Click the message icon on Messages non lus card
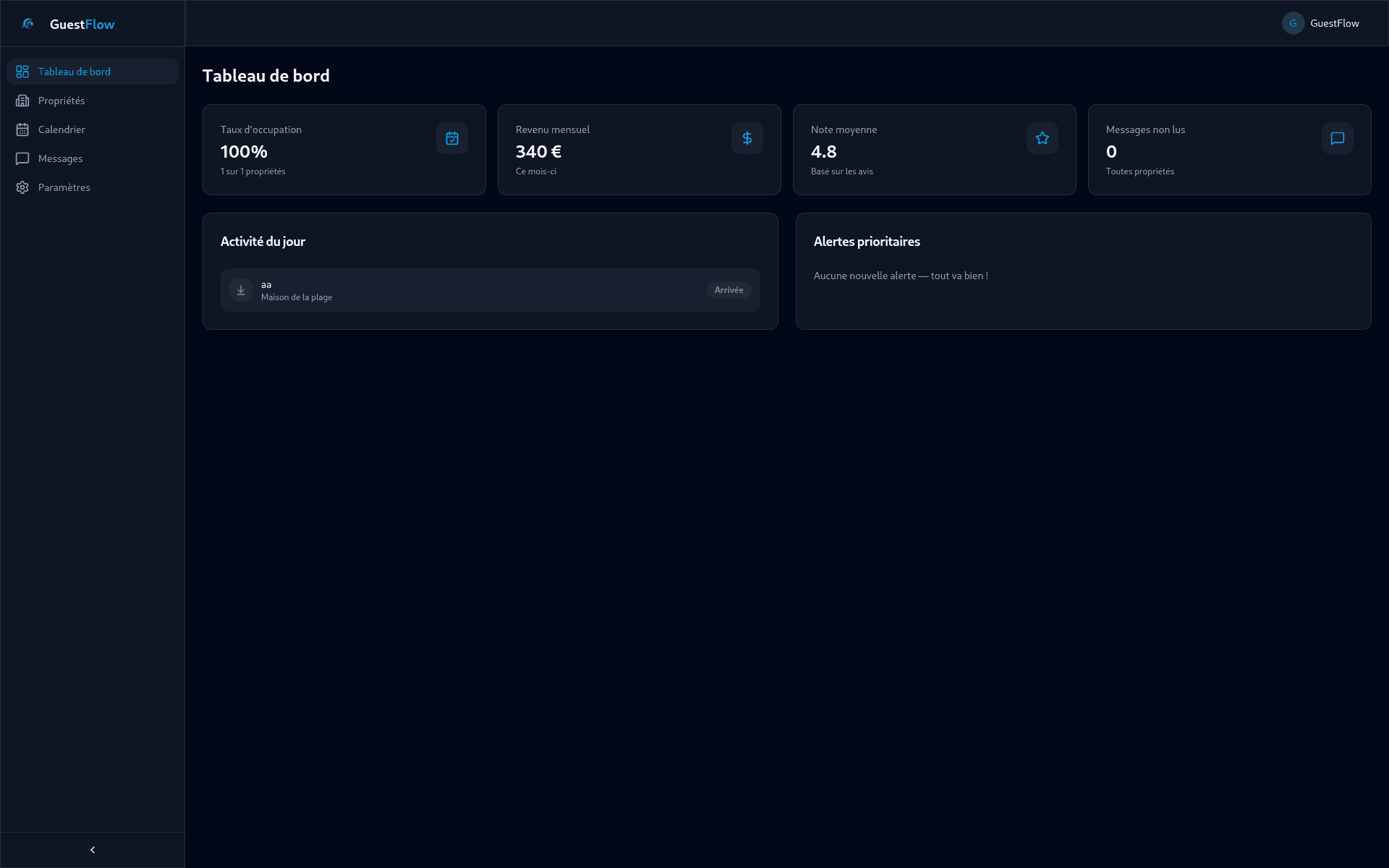 pyautogui.click(x=1337, y=138)
